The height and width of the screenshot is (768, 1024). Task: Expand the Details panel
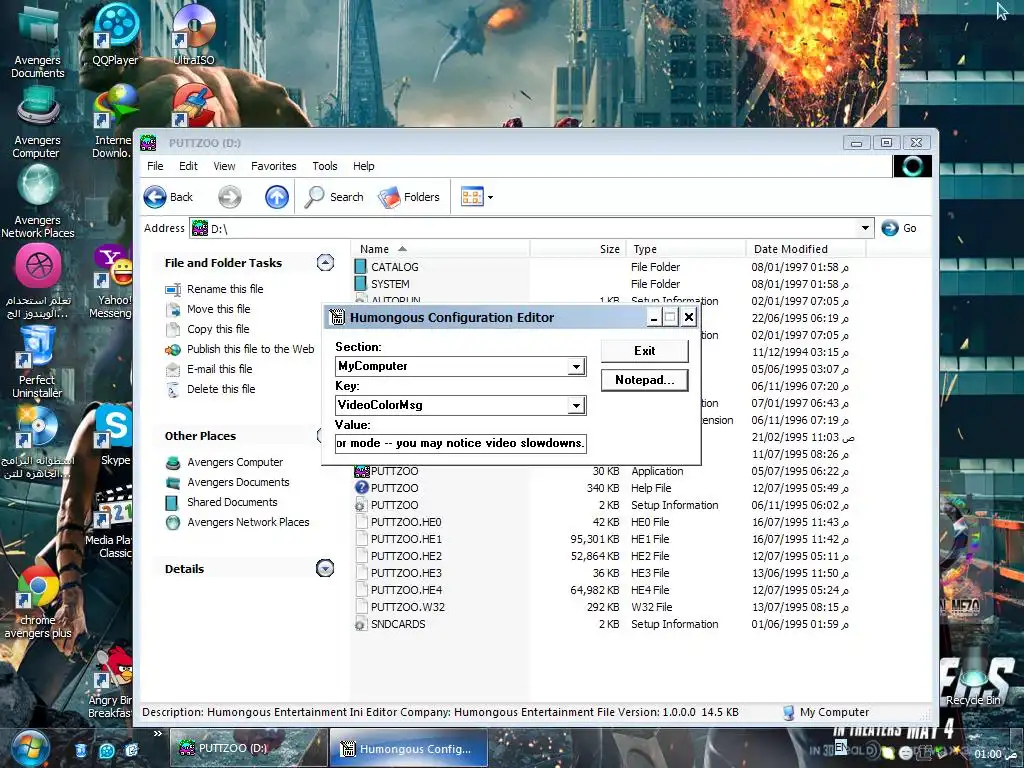[x=325, y=568]
